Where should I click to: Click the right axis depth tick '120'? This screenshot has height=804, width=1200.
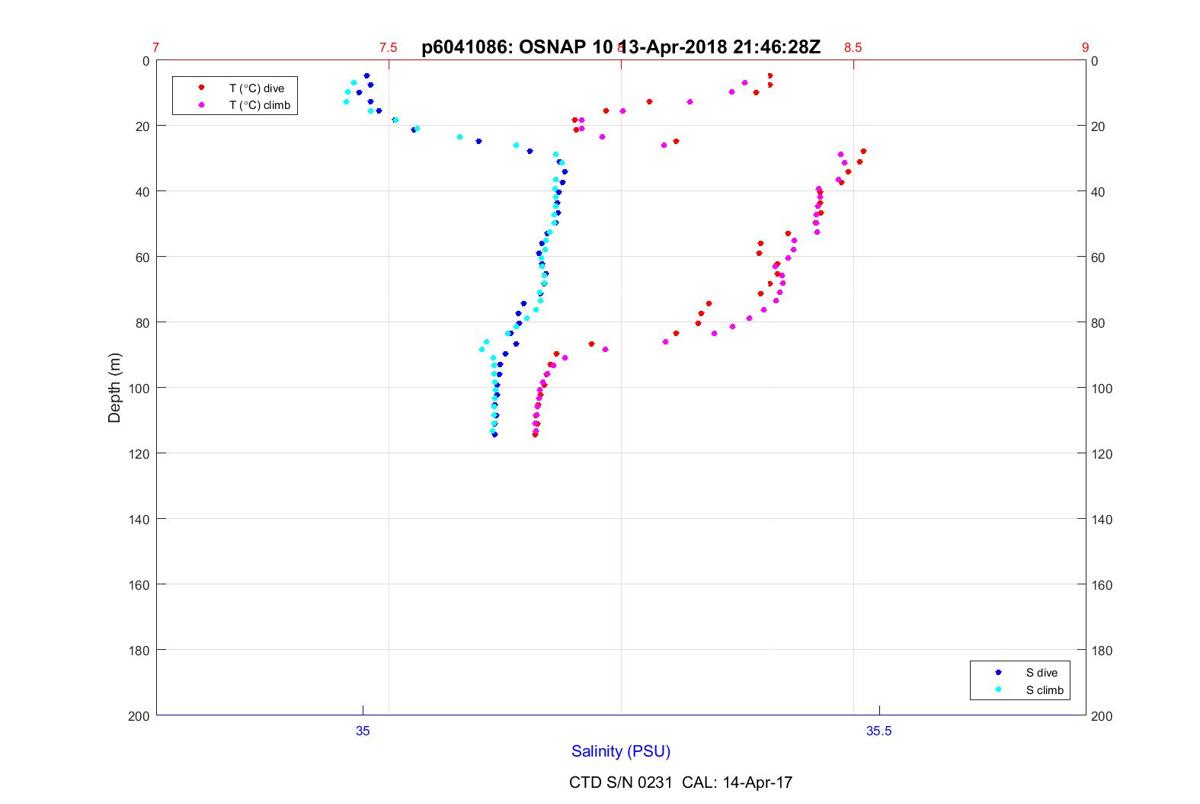1102,454
